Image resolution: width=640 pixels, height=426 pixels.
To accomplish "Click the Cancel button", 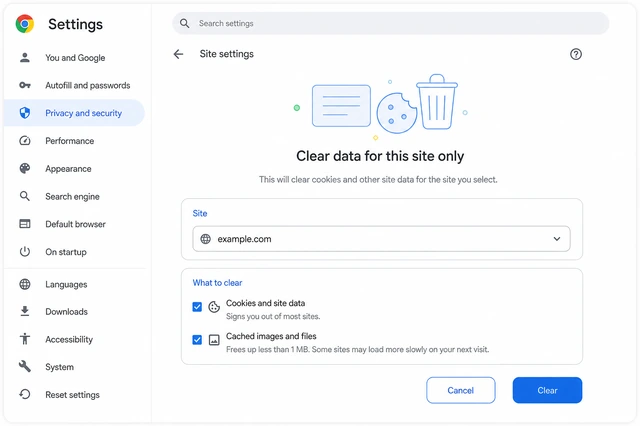I will pos(461,390).
